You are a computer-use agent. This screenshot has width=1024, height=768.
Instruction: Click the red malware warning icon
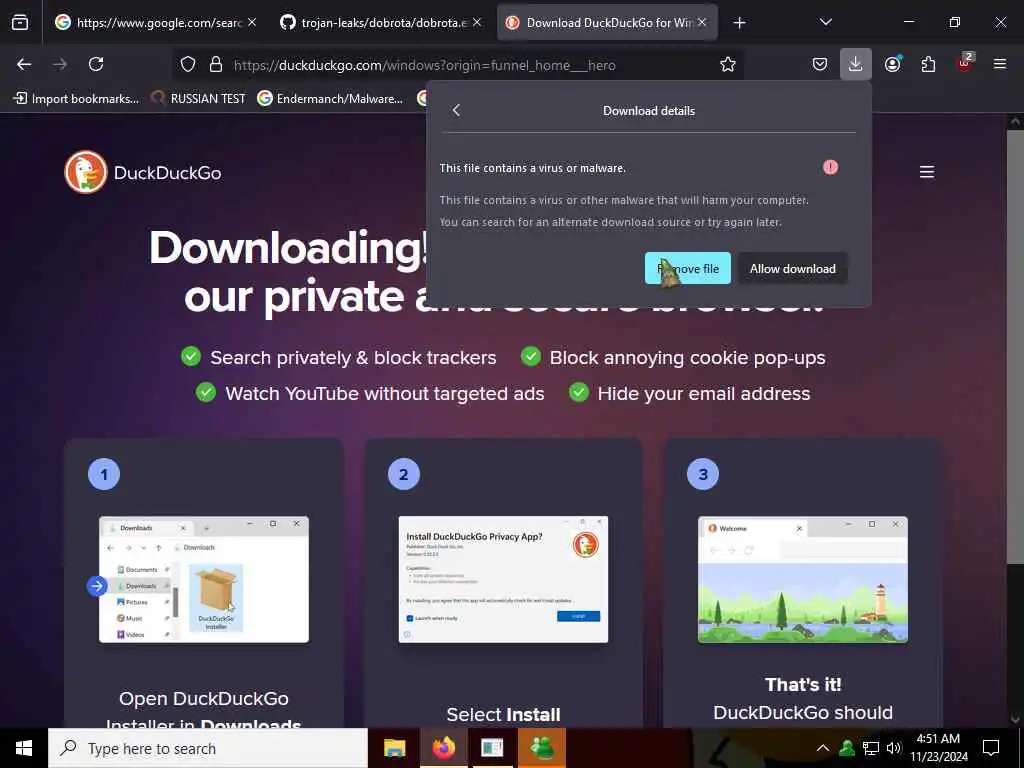tap(830, 167)
